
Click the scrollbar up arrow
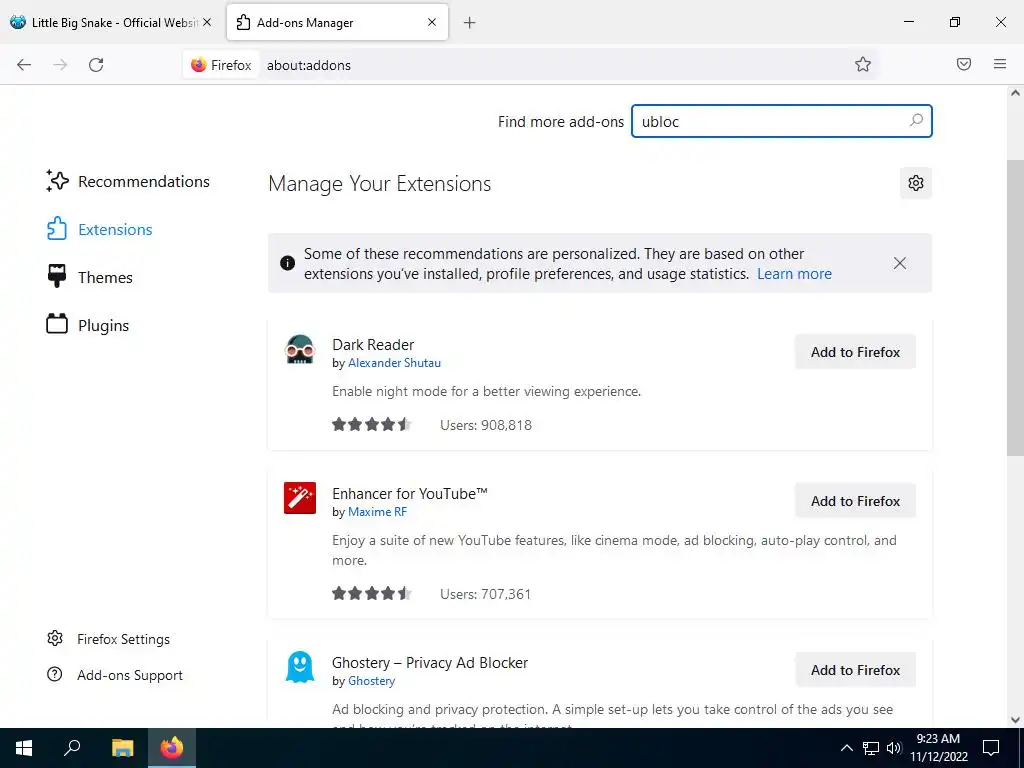pyautogui.click(x=1015, y=93)
